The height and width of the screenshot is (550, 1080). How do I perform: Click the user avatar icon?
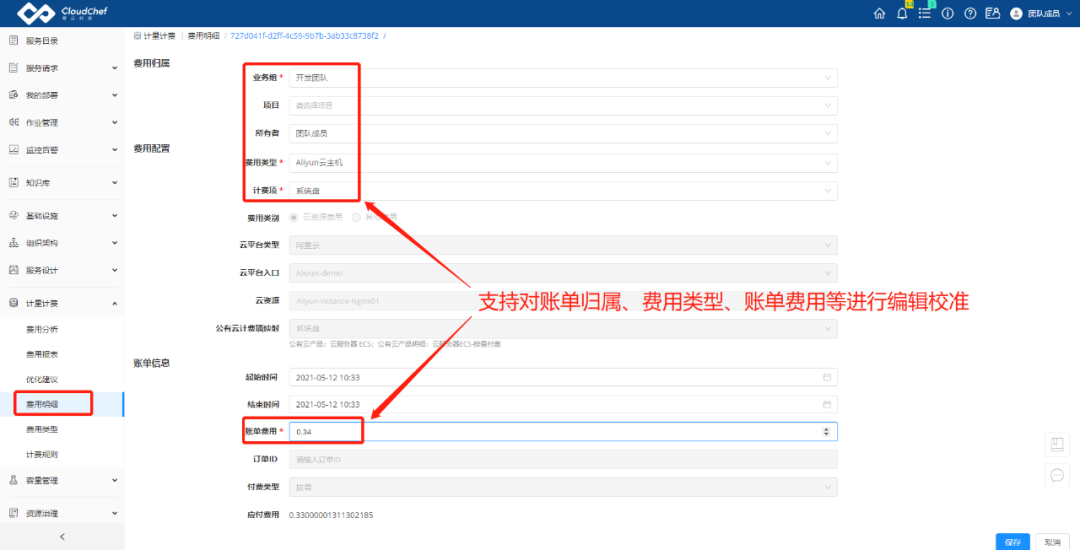pyautogui.click(x=1016, y=14)
